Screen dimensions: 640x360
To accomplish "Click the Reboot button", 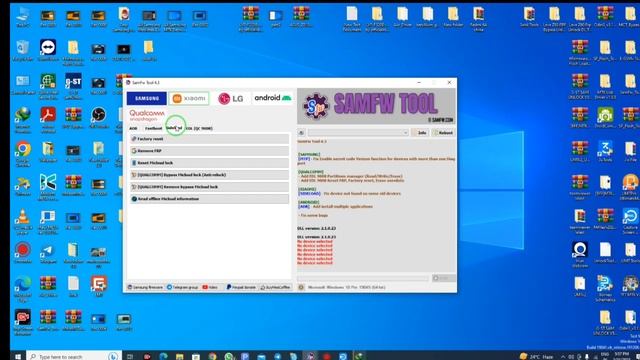I will tap(443, 133).
